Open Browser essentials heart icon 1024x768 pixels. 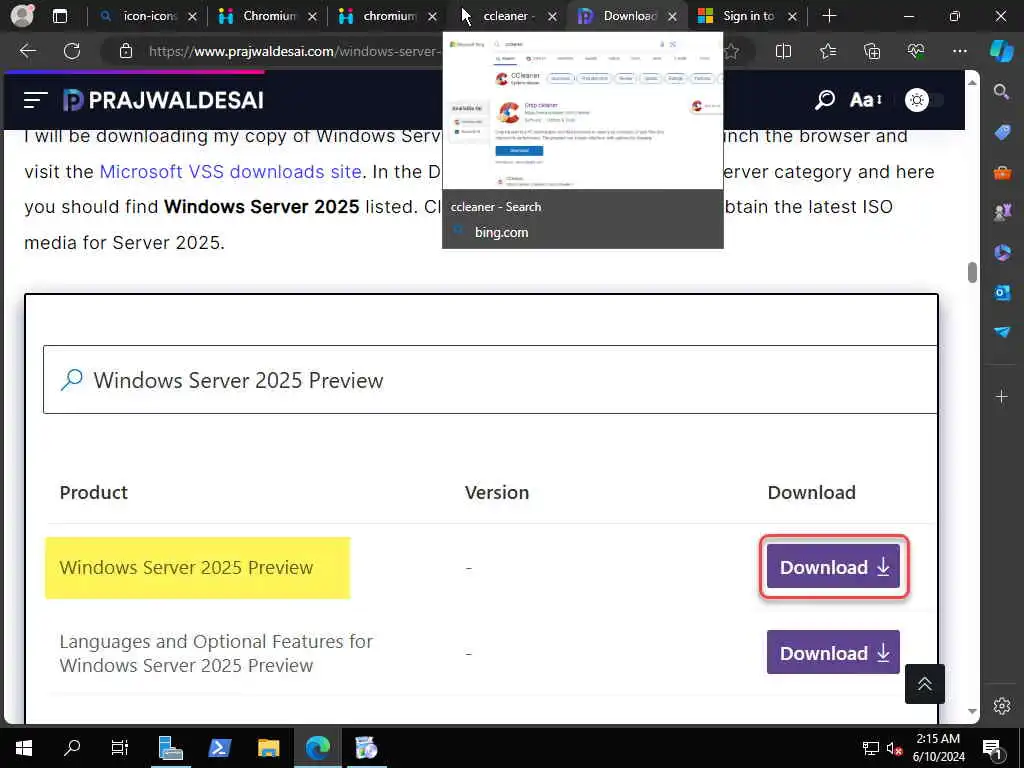(916, 51)
